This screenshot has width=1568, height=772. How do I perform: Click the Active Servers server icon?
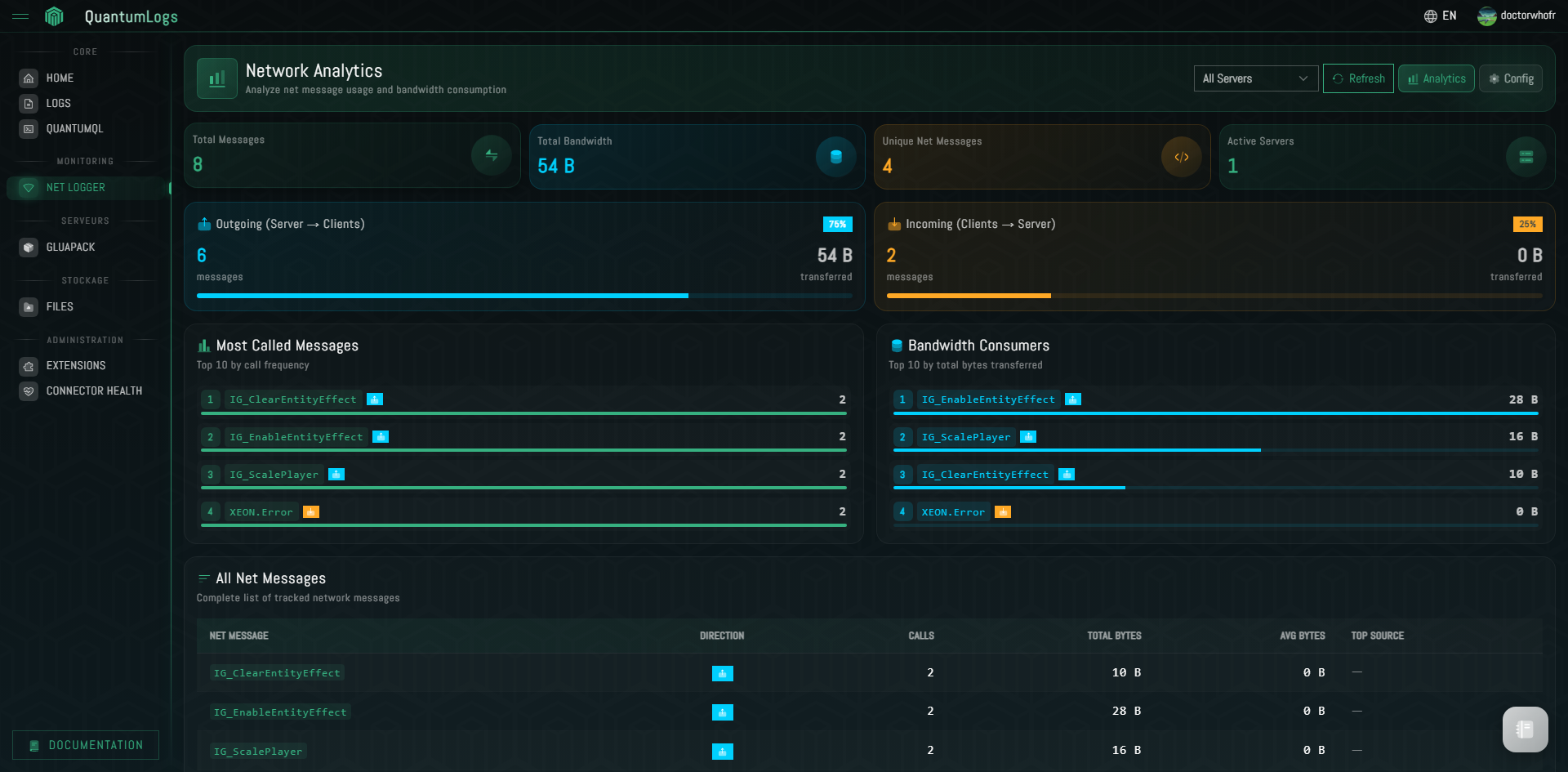(1526, 157)
